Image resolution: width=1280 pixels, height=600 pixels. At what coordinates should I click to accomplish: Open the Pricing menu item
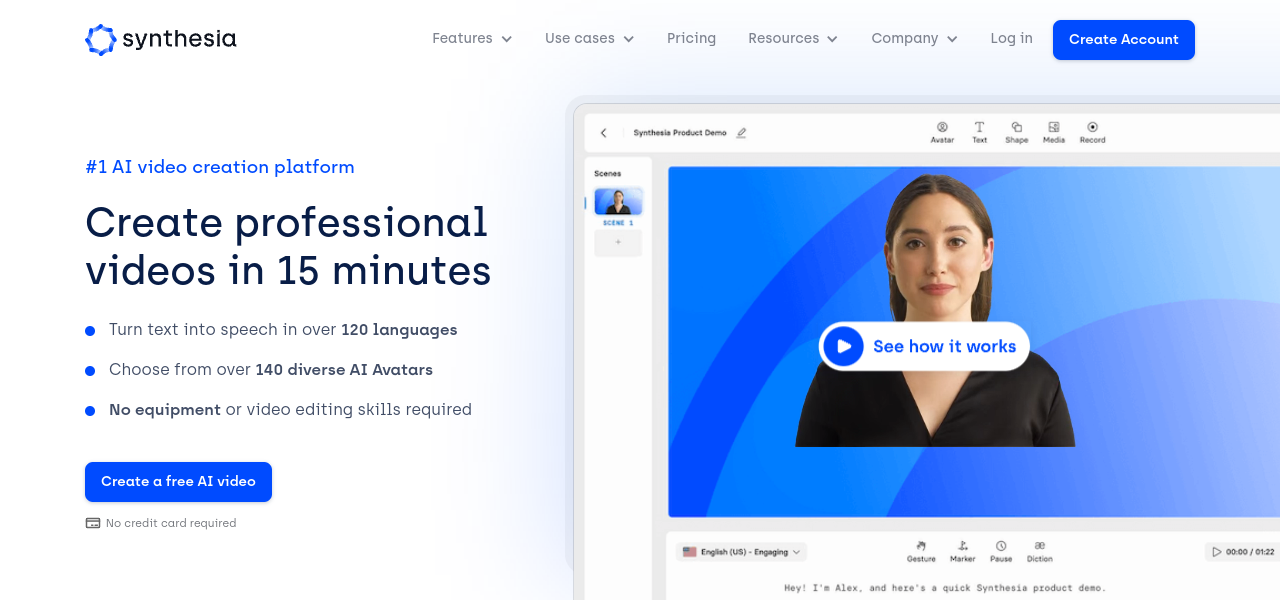pos(691,39)
